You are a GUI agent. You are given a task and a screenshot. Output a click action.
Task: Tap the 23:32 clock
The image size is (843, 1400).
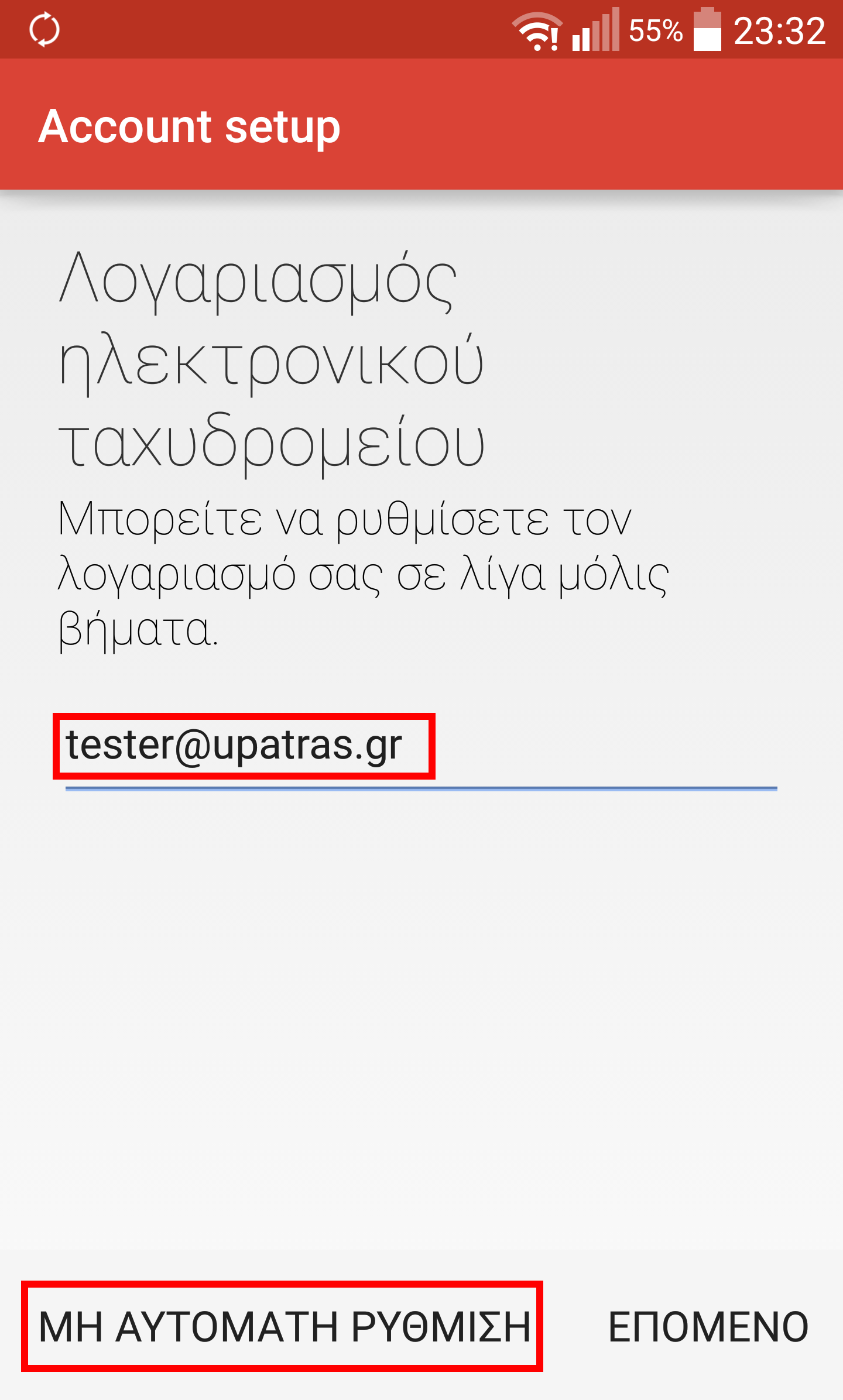click(779, 30)
